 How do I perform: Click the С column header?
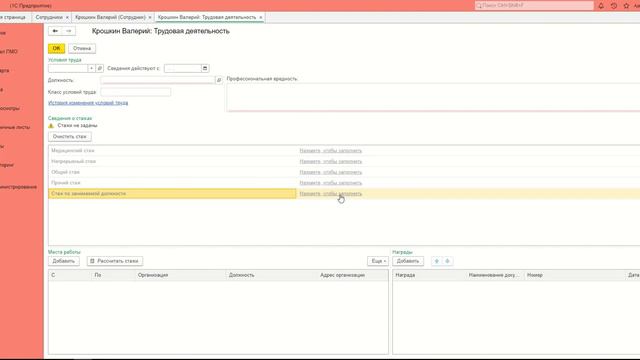point(70,275)
